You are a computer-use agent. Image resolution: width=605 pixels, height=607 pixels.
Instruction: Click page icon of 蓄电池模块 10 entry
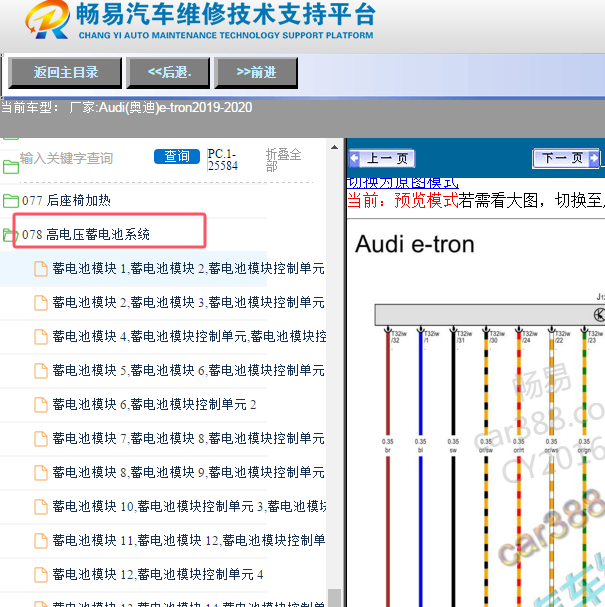tap(41, 507)
